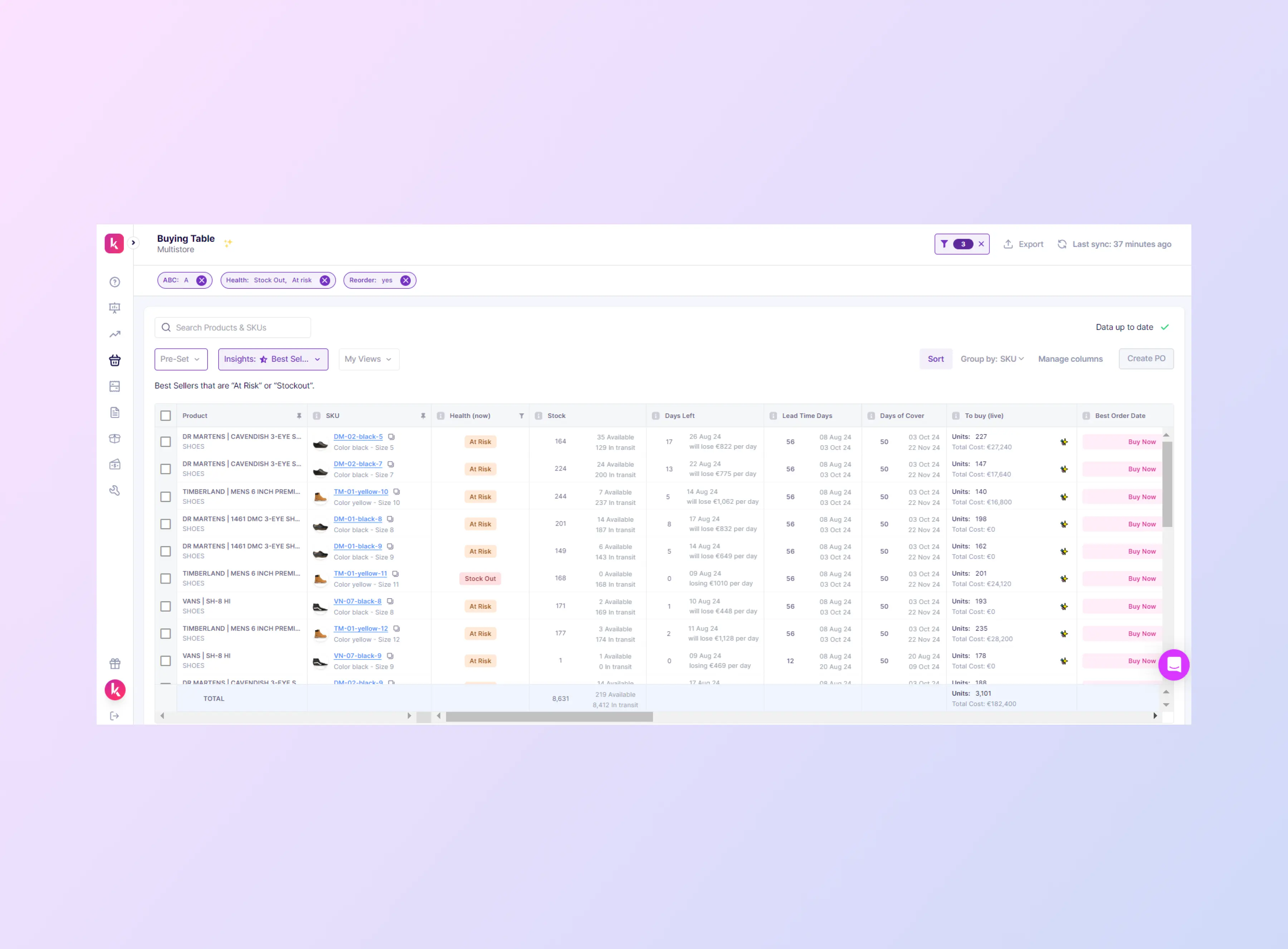Copy SKU DM-02-black-7 with copy icon

point(390,463)
